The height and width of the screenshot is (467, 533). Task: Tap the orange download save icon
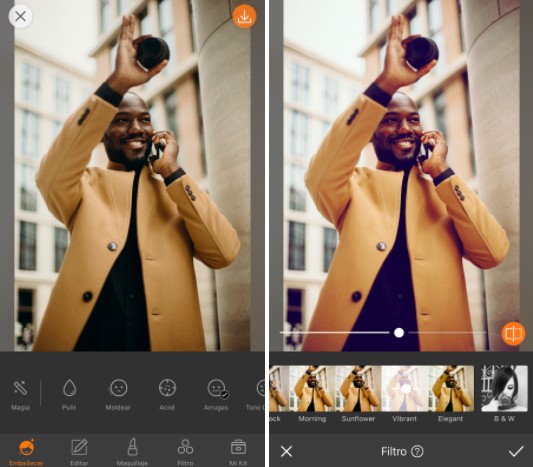coord(244,16)
